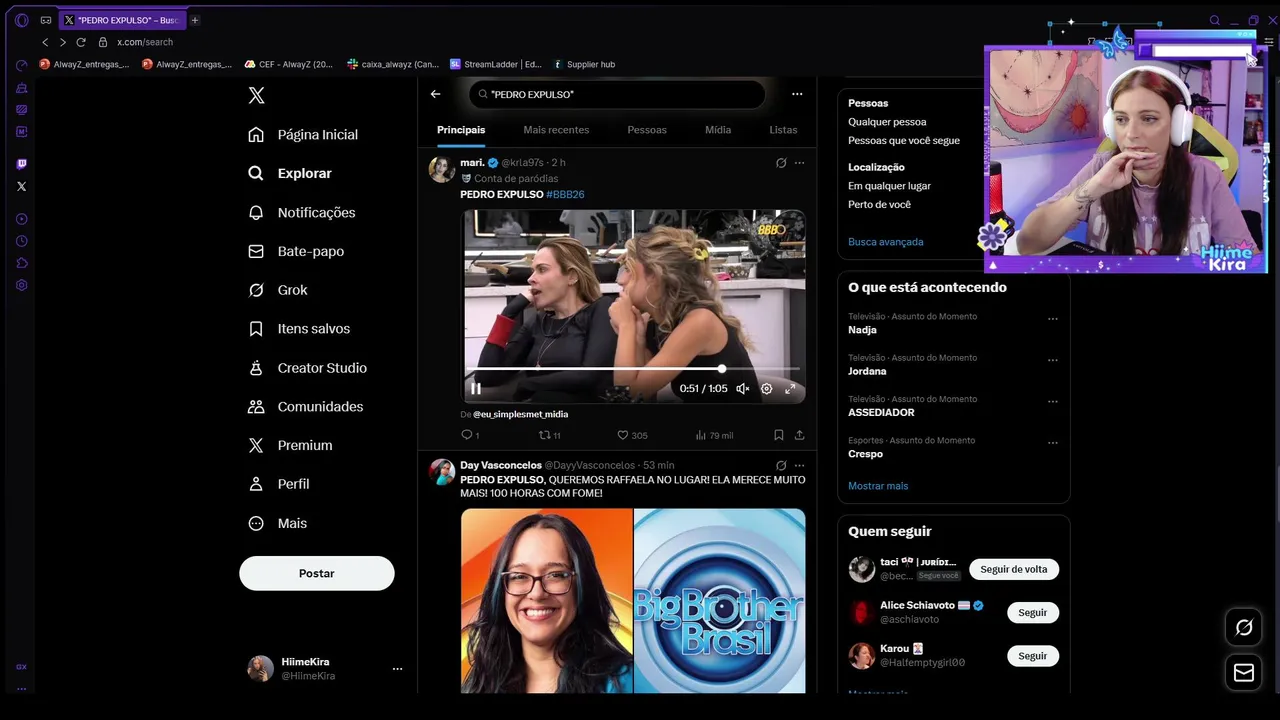
Task: Open options for the ASSEDIADOR trend
Action: 1053,402
